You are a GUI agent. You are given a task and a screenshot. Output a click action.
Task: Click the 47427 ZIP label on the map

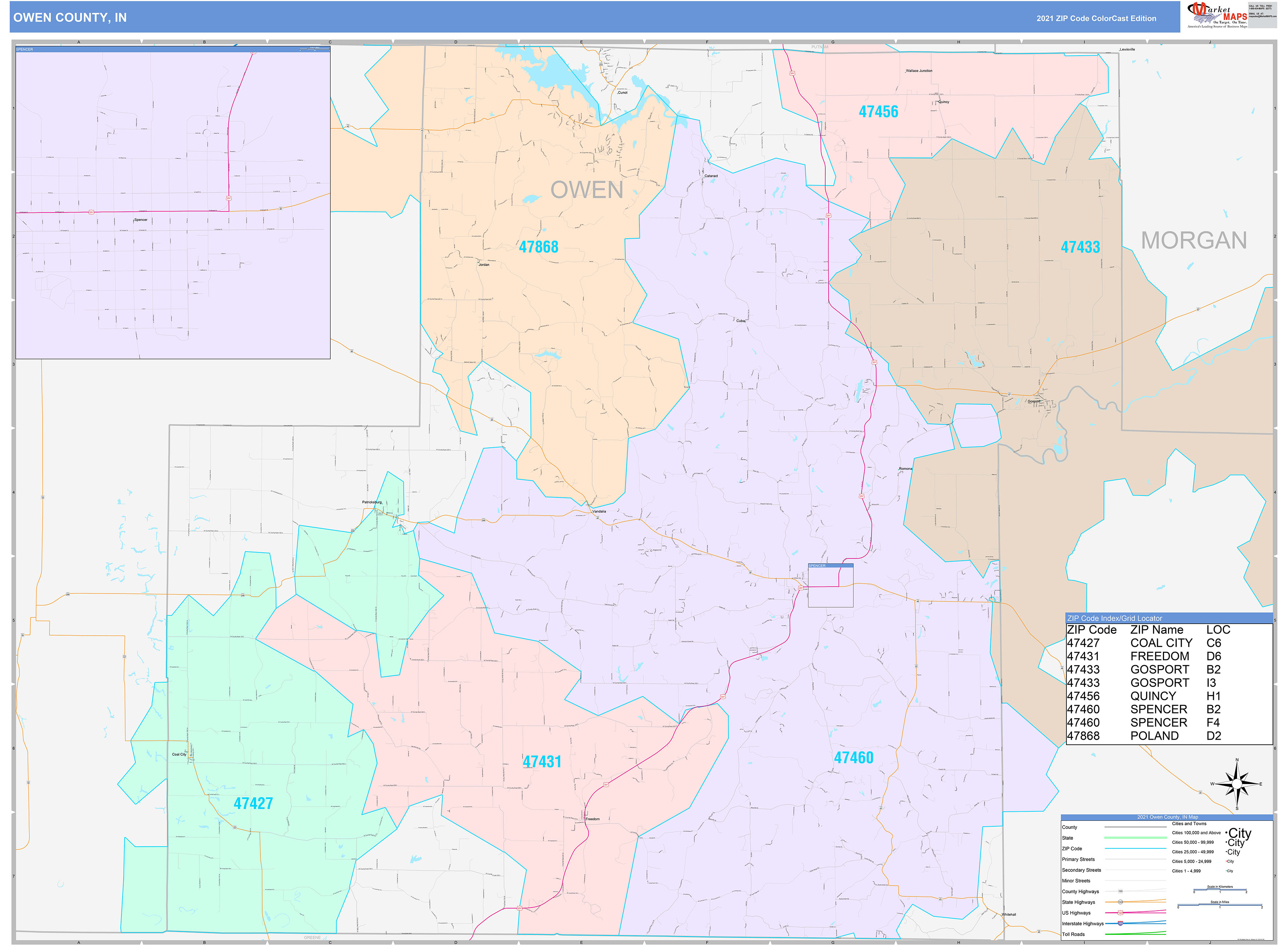tap(253, 803)
